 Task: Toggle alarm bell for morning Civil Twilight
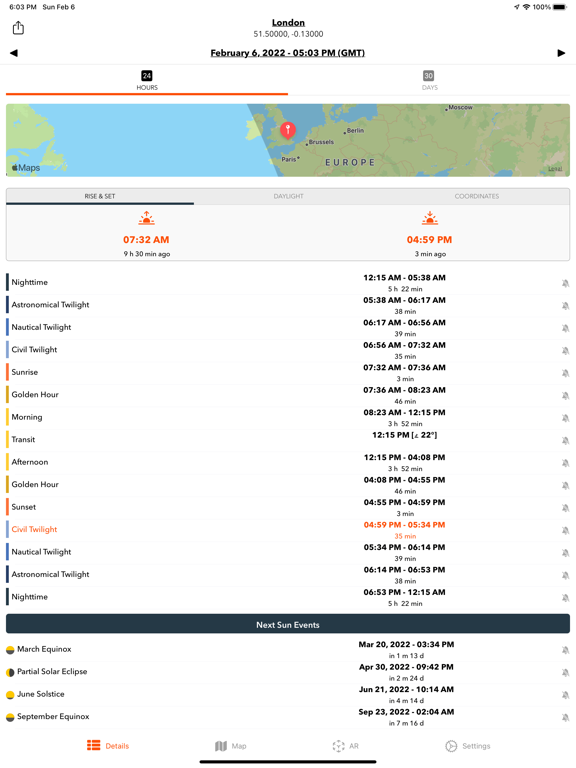[565, 351]
